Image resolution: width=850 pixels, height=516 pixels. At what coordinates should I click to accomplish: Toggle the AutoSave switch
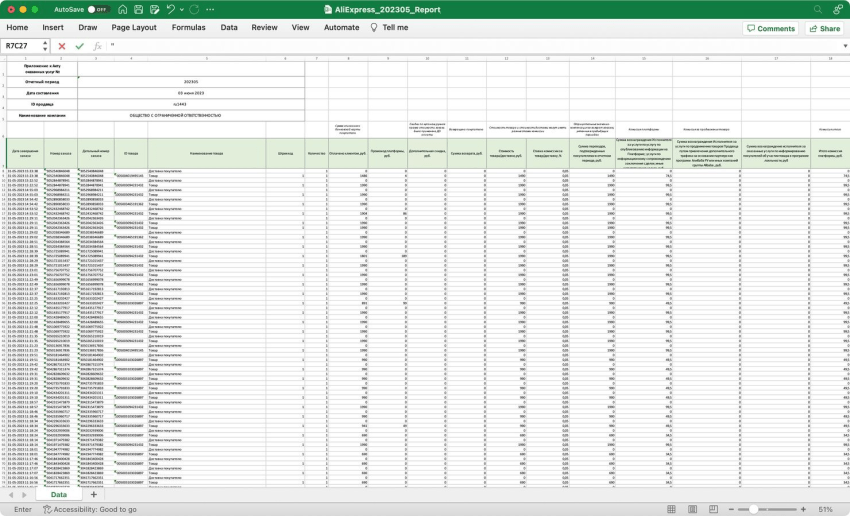[98, 9]
